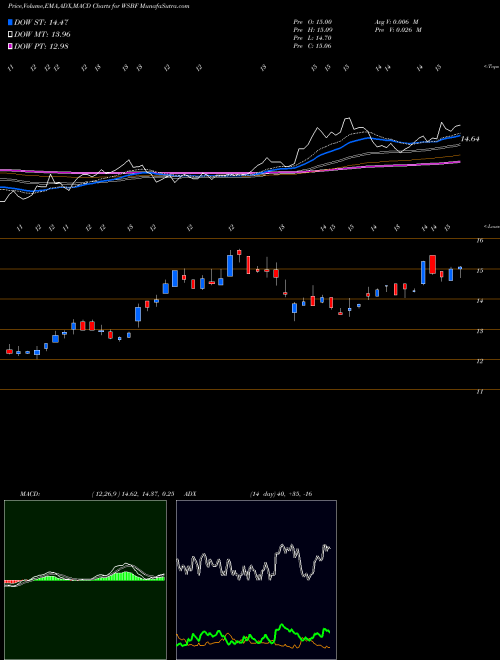Click the 12 price axis label
The image size is (500, 660).
479,361
